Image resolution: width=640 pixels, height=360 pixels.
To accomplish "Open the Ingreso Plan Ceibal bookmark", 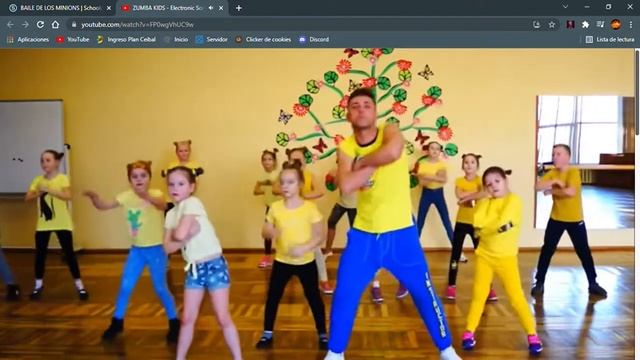I will click(x=126, y=40).
